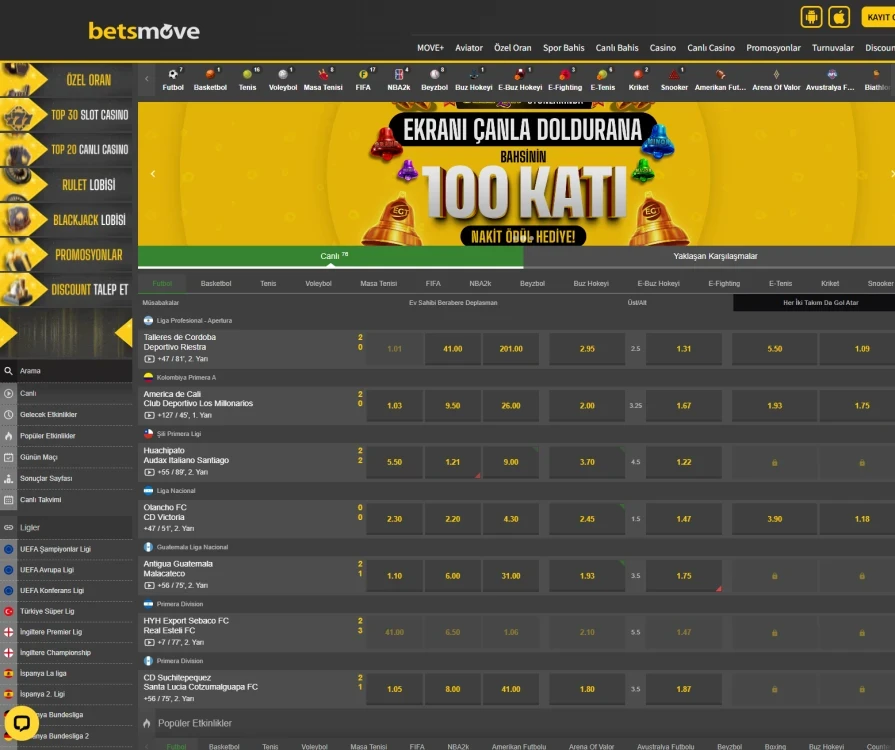Open UEFA Şampiyonlar Ligi league
Image resolution: width=895 pixels, height=750 pixels.
(66, 549)
